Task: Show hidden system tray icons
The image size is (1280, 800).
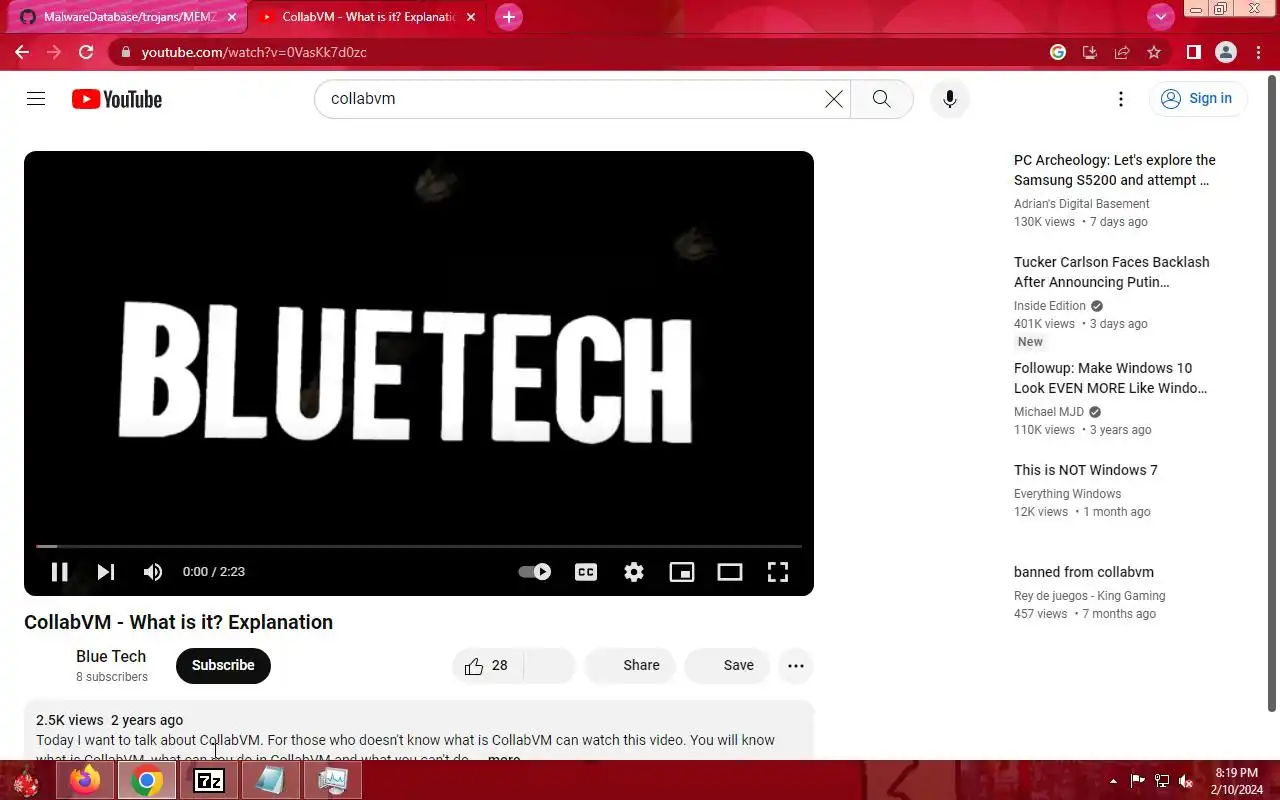Action: 1113,781
